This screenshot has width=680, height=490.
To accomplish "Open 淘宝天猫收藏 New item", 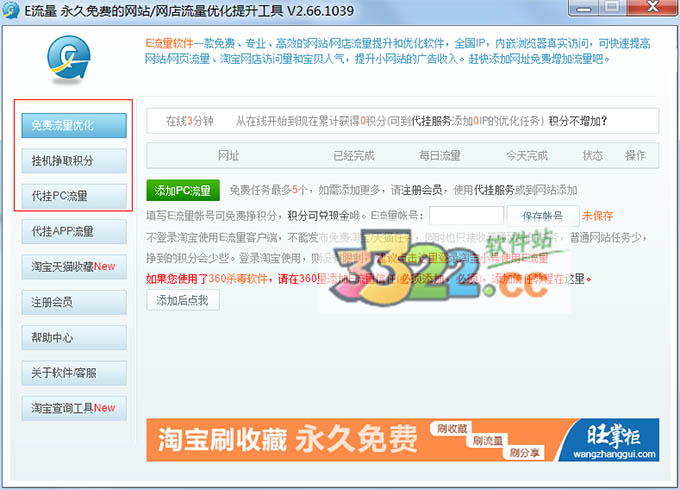I will coord(74,267).
